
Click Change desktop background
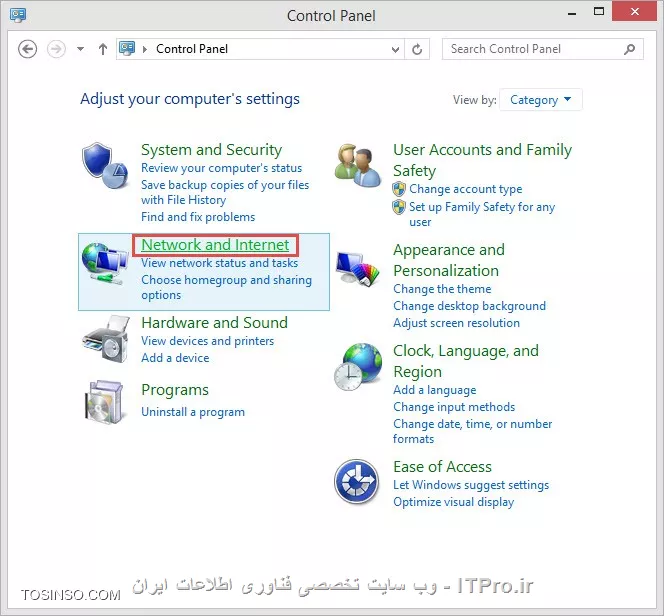pos(469,306)
